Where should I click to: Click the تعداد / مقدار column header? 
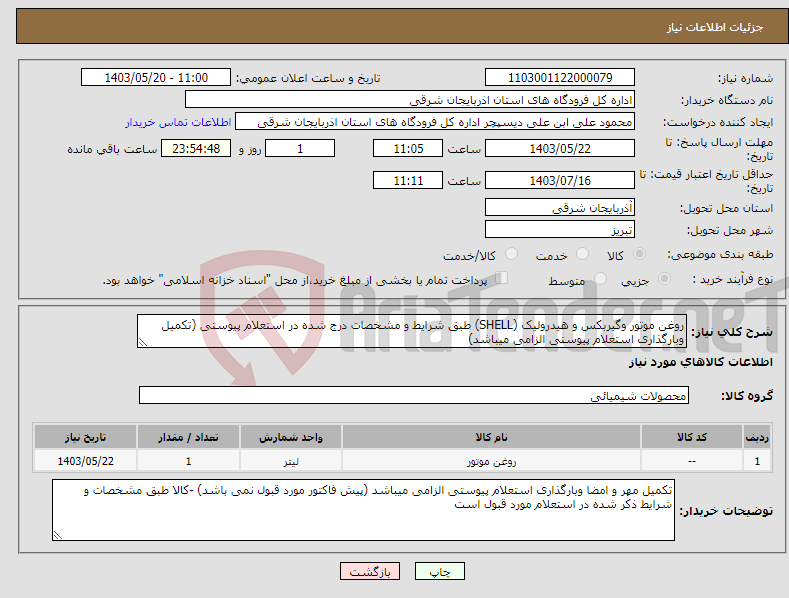click(188, 437)
